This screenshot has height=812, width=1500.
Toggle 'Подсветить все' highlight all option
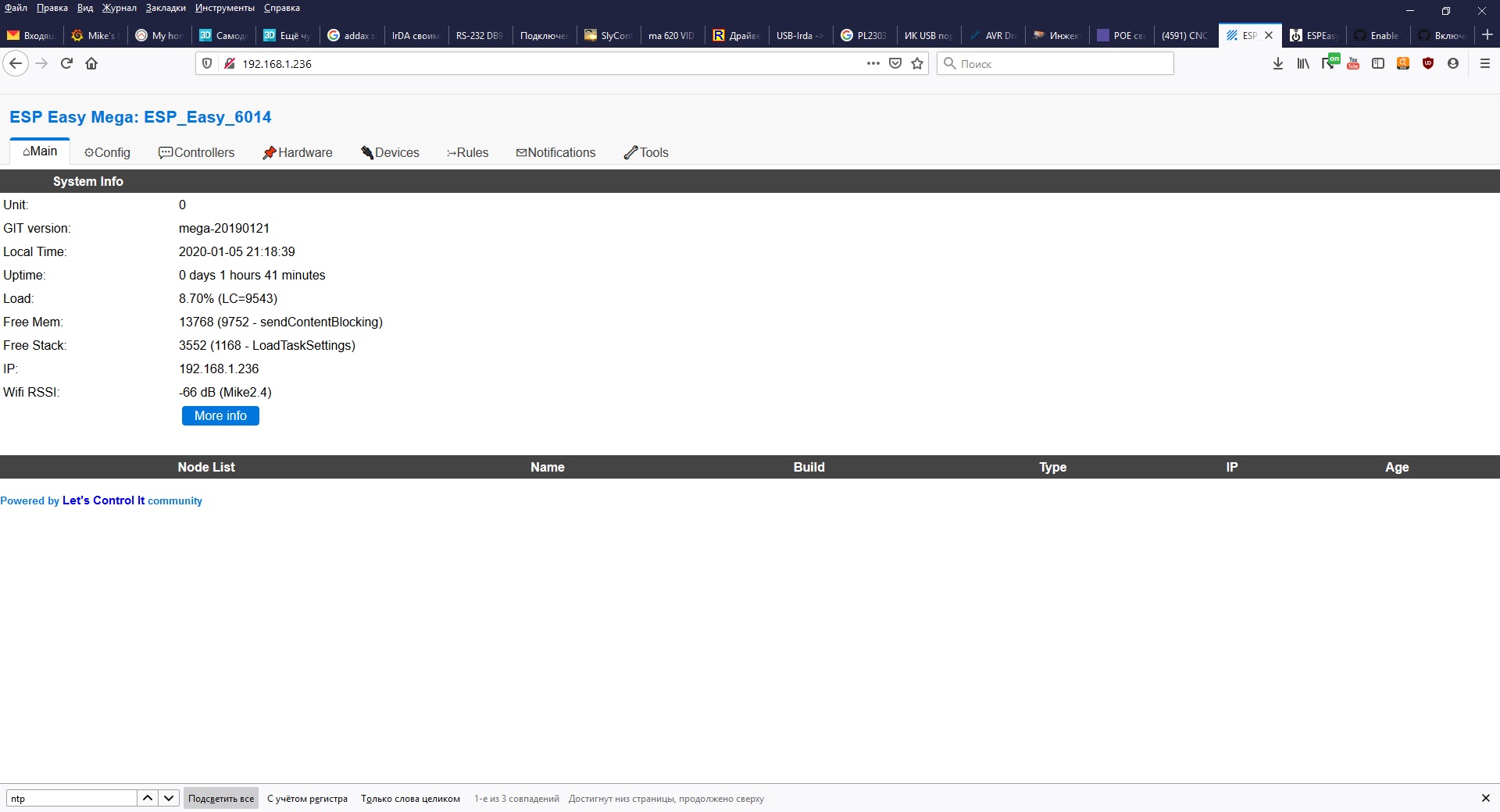tap(221, 798)
